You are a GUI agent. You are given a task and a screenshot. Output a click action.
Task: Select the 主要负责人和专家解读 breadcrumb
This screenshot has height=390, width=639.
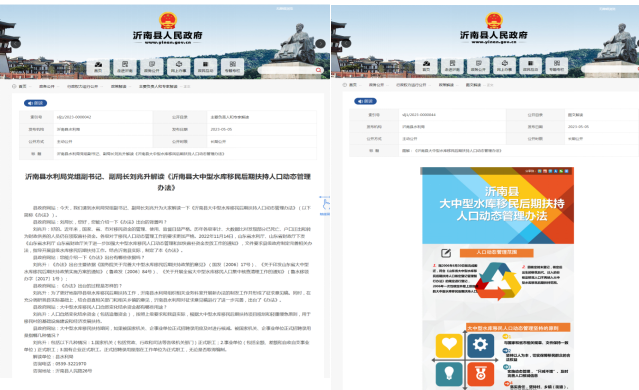coord(158,86)
